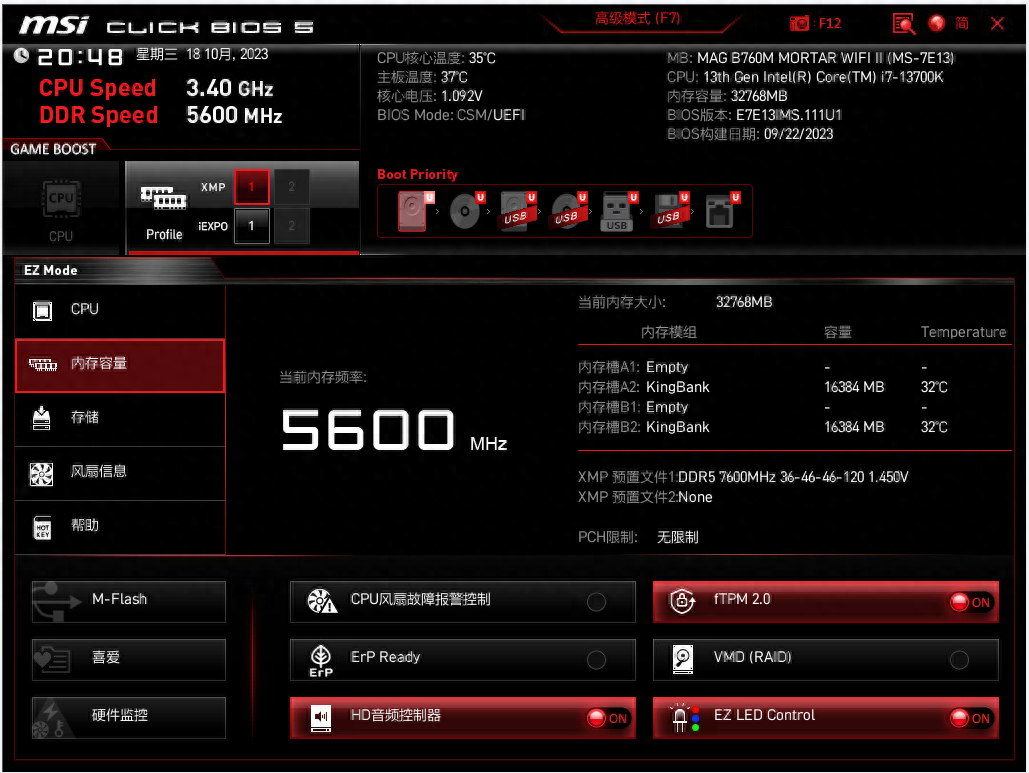This screenshot has width=1029, height=773.
Task: Click the fTPM shield lock icon
Action: [x=682, y=600]
